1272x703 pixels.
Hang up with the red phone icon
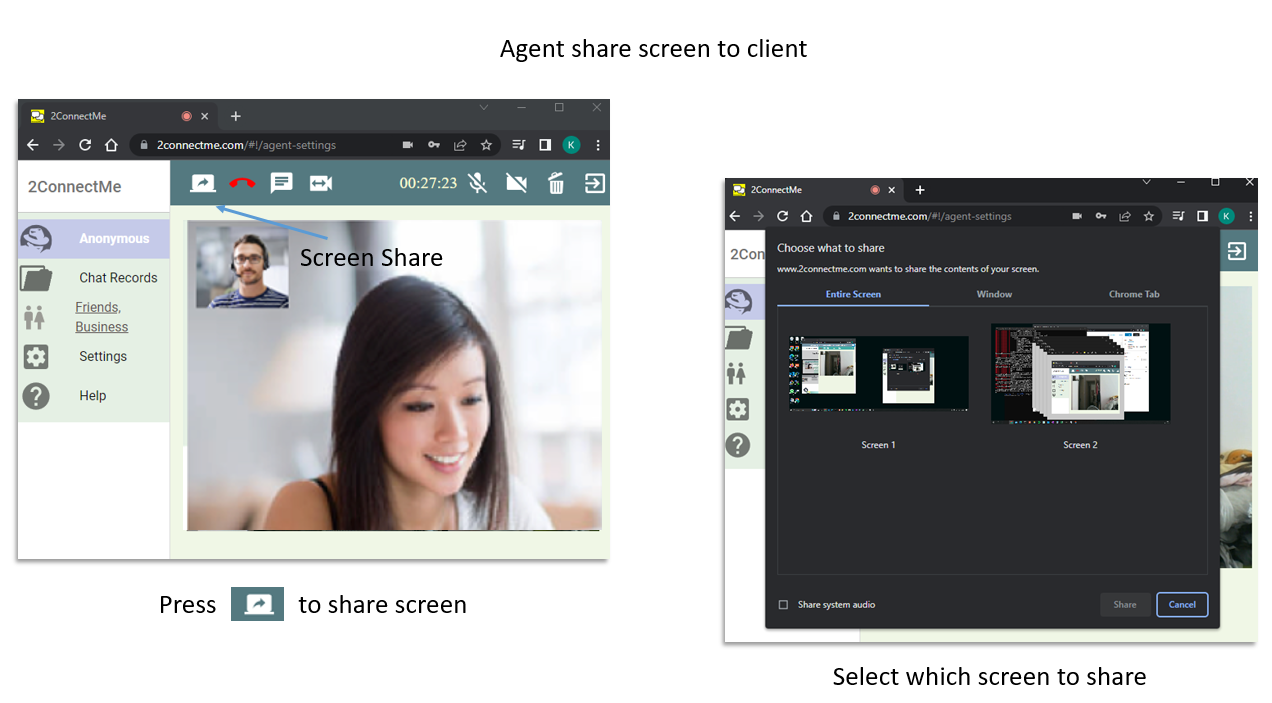242,183
